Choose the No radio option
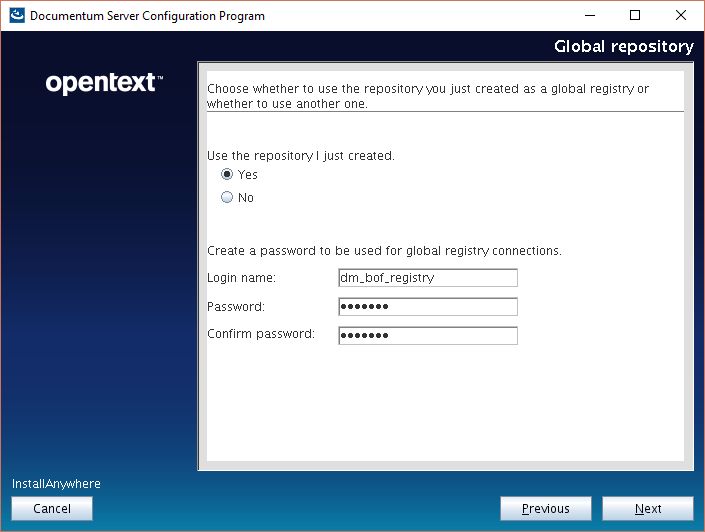Image resolution: width=705 pixels, height=532 pixels. pyautogui.click(x=227, y=198)
